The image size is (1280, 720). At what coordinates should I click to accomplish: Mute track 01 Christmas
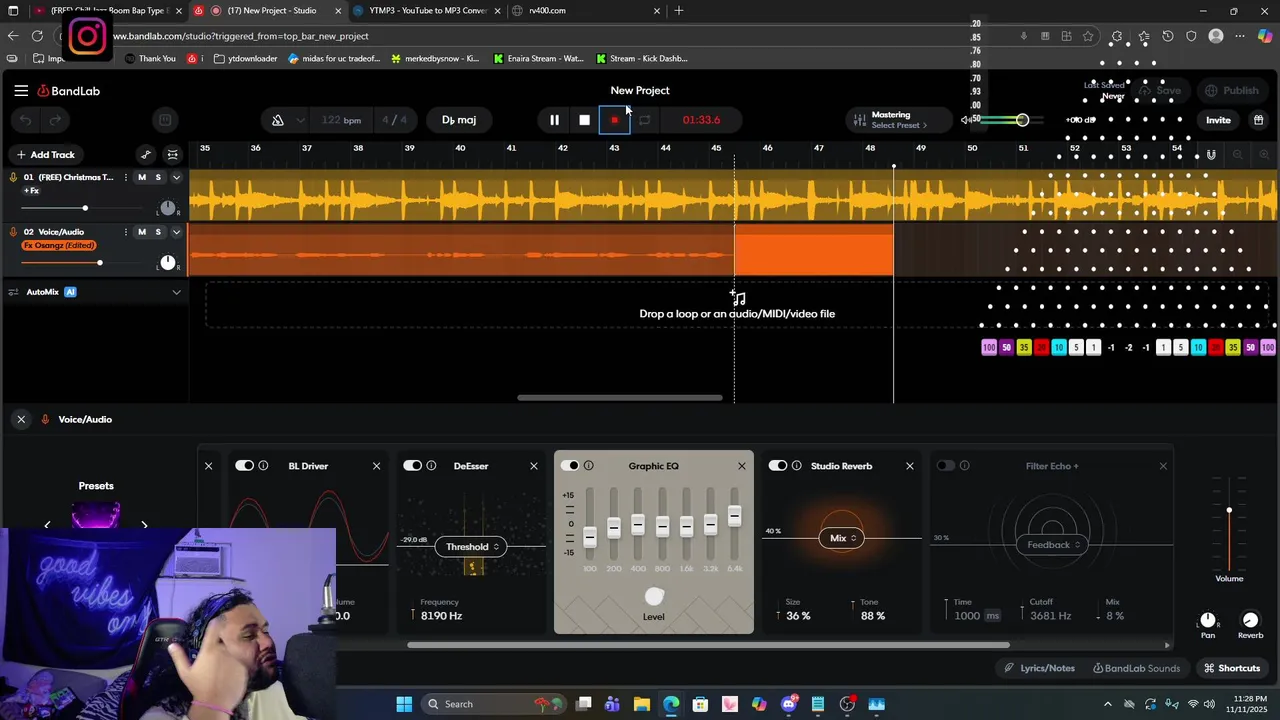(x=142, y=177)
